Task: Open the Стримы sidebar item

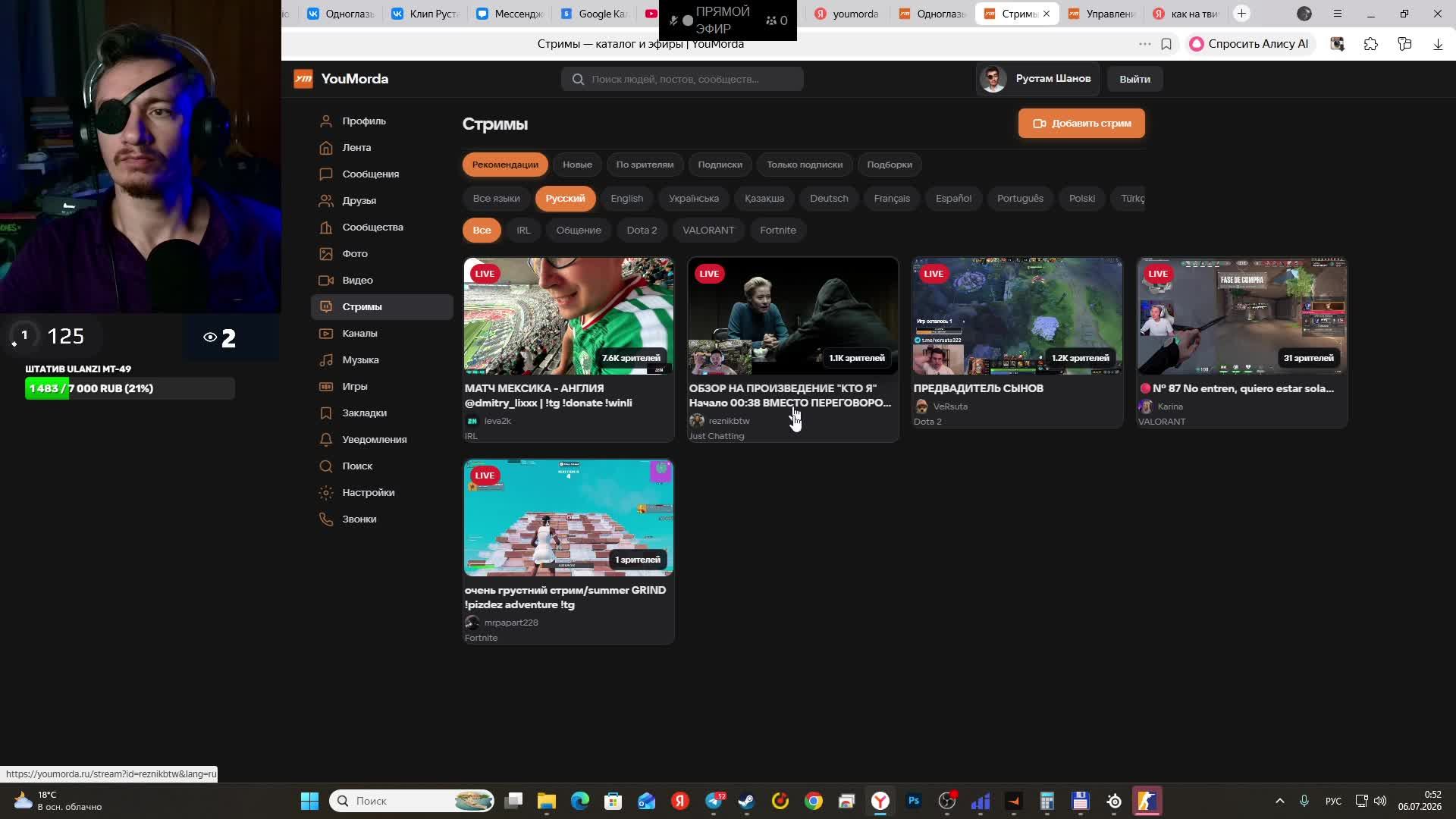Action: pyautogui.click(x=382, y=307)
